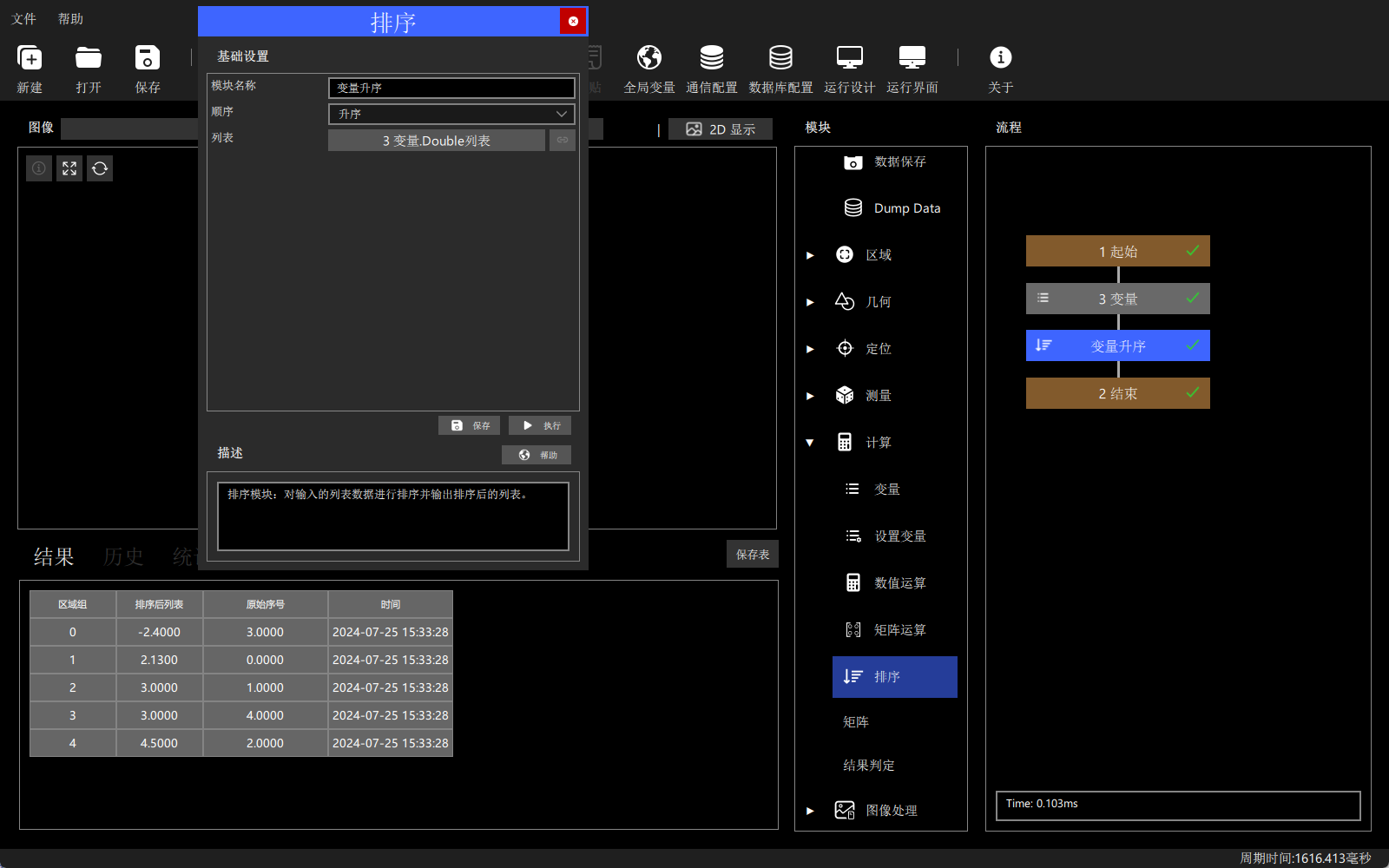This screenshot has height=868, width=1389.
Task: Select the 结果判定 module item
Action: tap(869, 766)
